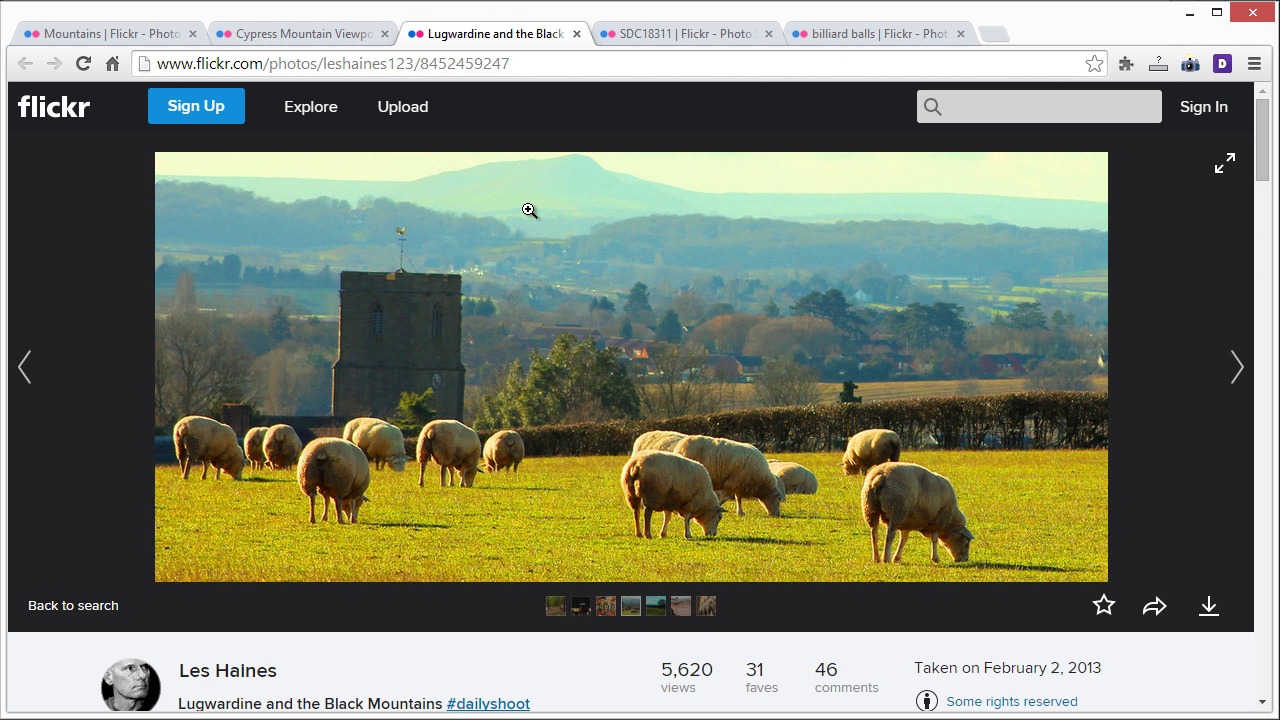Focus the Flickr search field

click(x=1039, y=107)
